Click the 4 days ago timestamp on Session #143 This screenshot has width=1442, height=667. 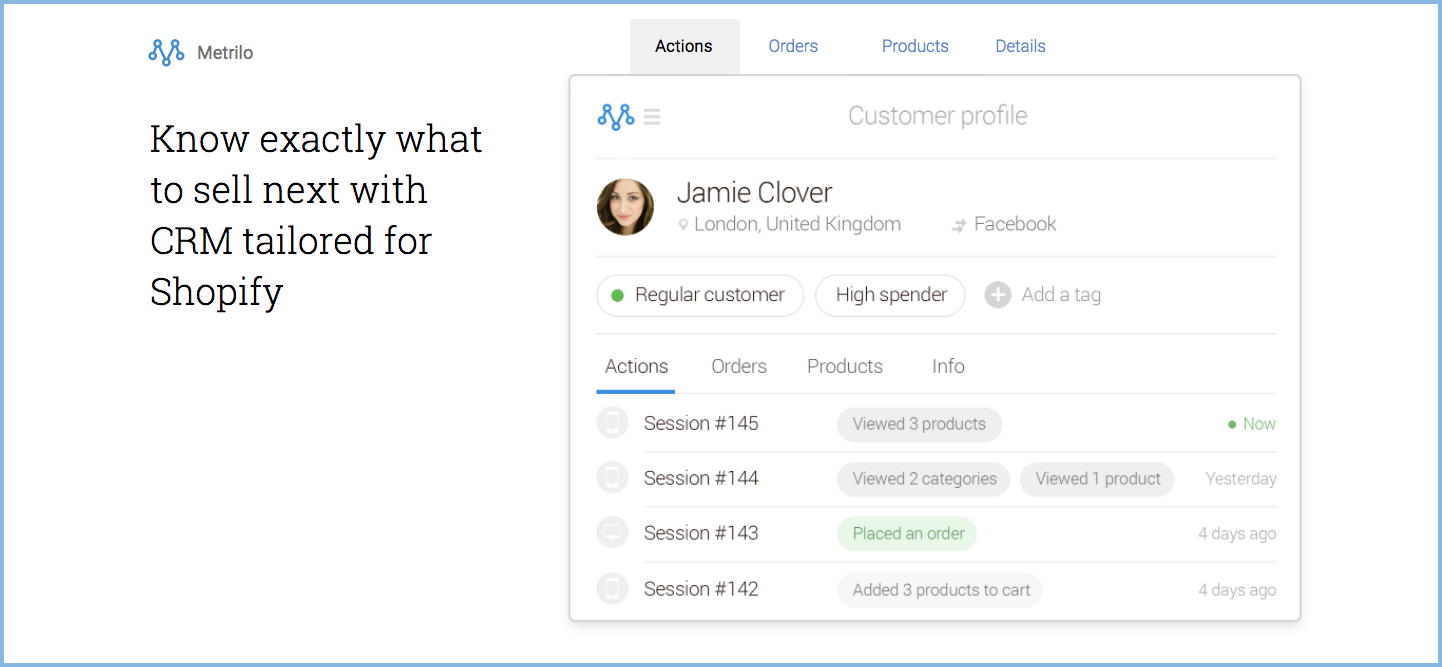point(1237,534)
